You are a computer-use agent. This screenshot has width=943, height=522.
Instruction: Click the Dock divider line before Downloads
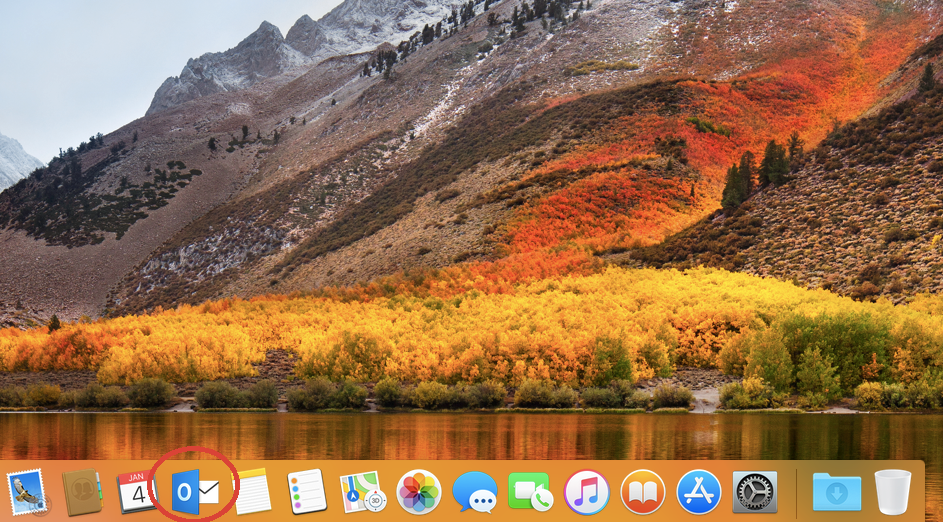tap(796, 492)
